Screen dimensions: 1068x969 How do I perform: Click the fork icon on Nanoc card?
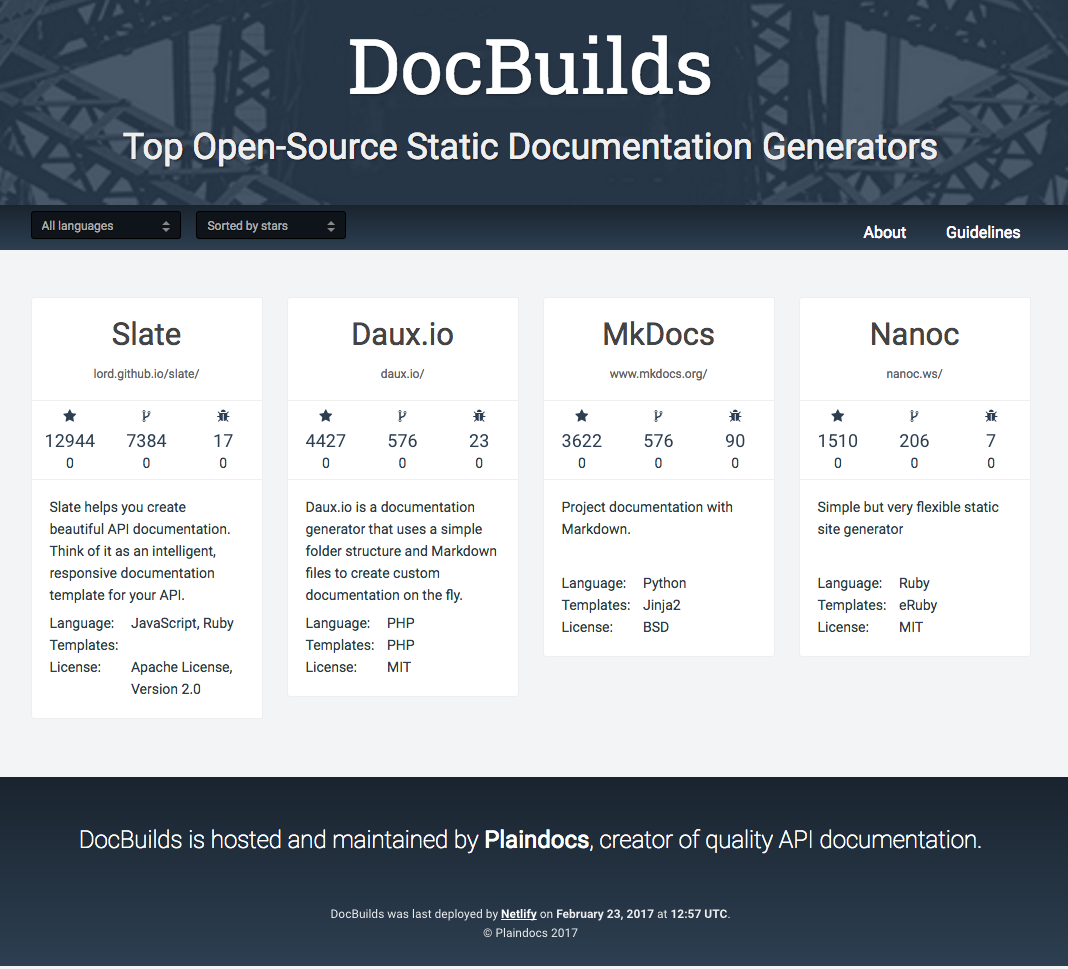click(x=914, y=415)
